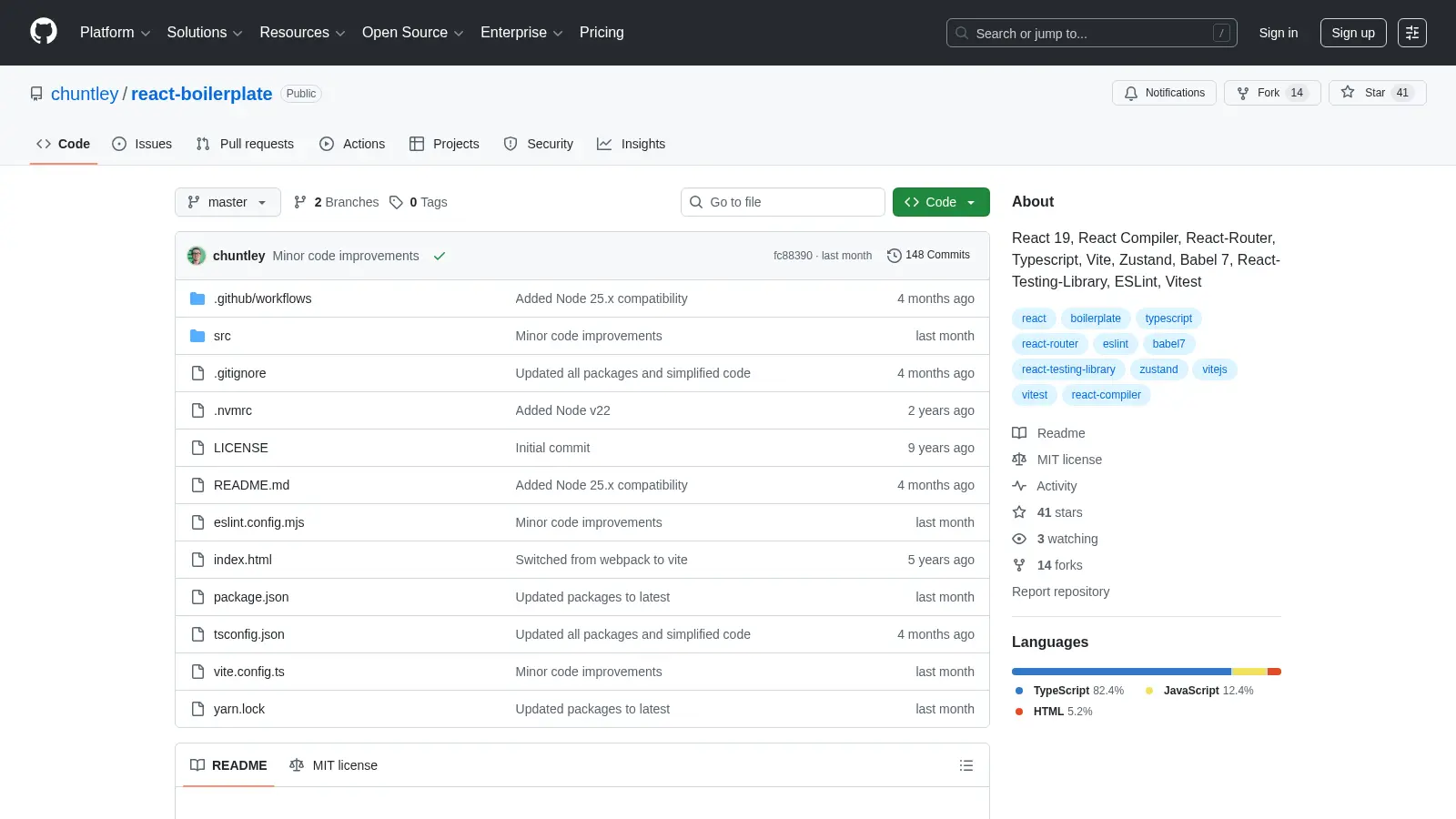Click file icon next to tsconfig.json
This screenshot has width=1456, height=819.
[197, 634]
